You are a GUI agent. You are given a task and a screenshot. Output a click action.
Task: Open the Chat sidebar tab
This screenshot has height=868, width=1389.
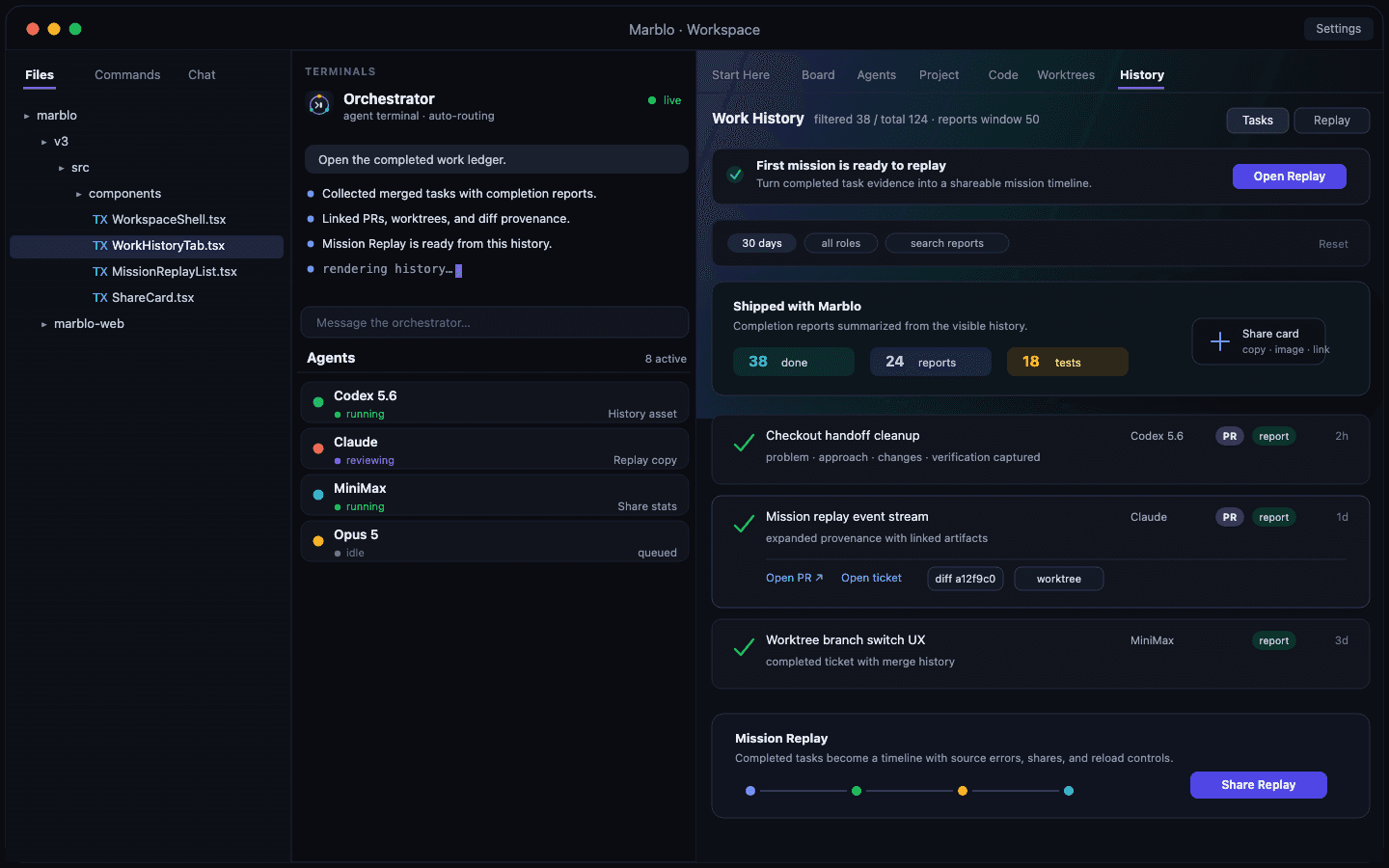tap(202, 75)
